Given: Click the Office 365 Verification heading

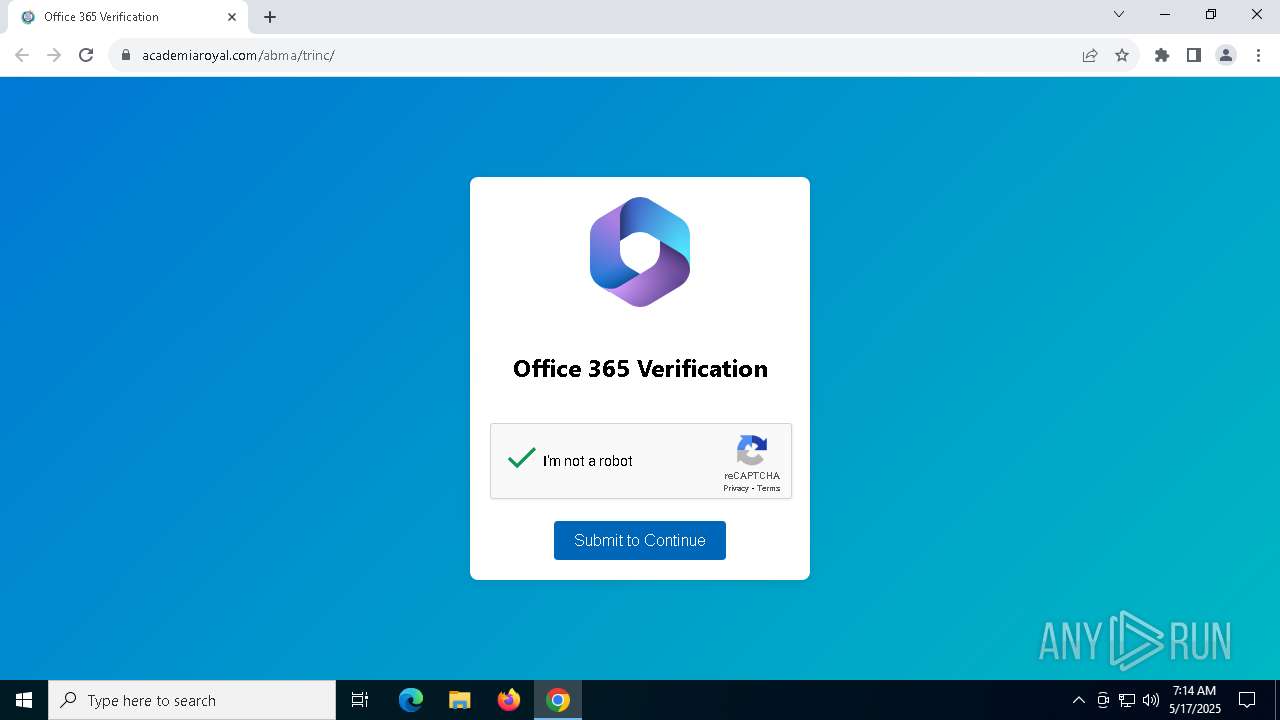Looking at the screenshot, I should 640,369.
